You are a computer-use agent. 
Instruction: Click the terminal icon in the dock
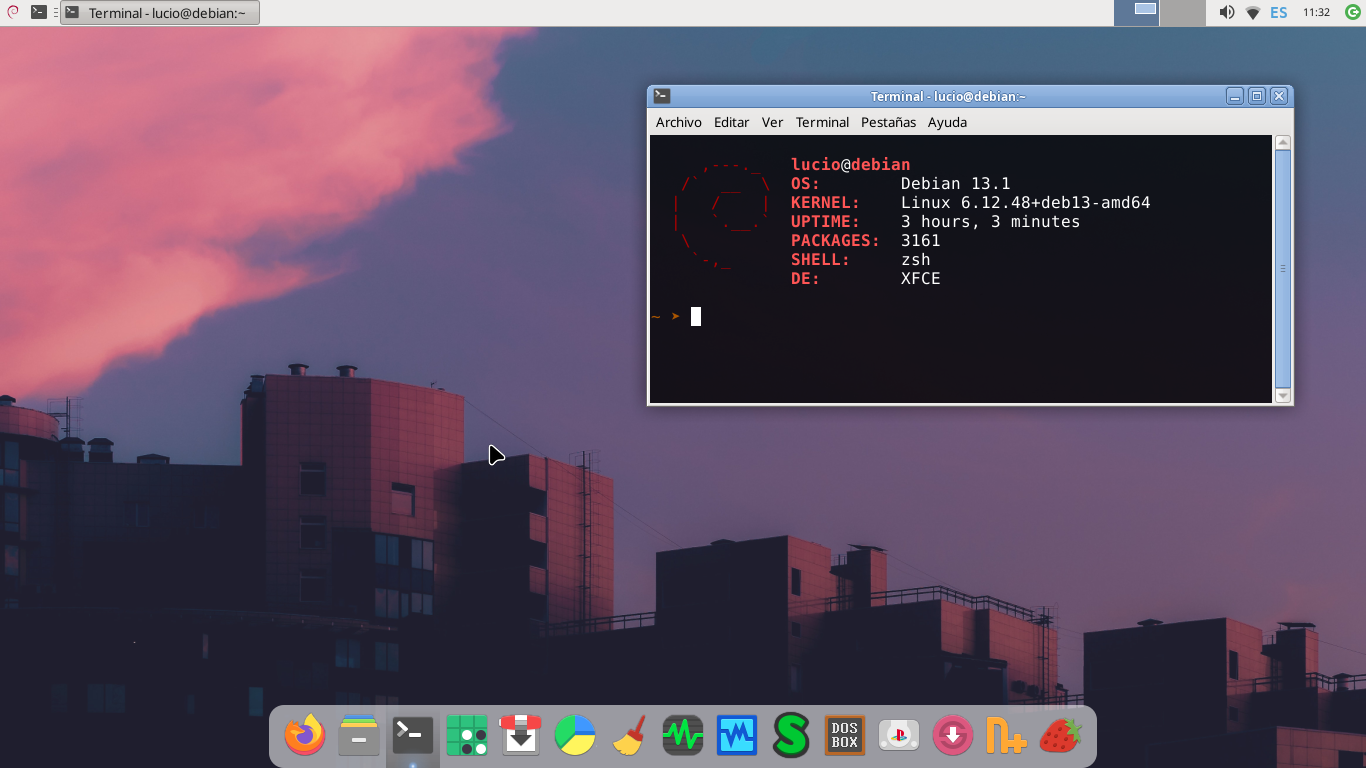tap(413, 736)
